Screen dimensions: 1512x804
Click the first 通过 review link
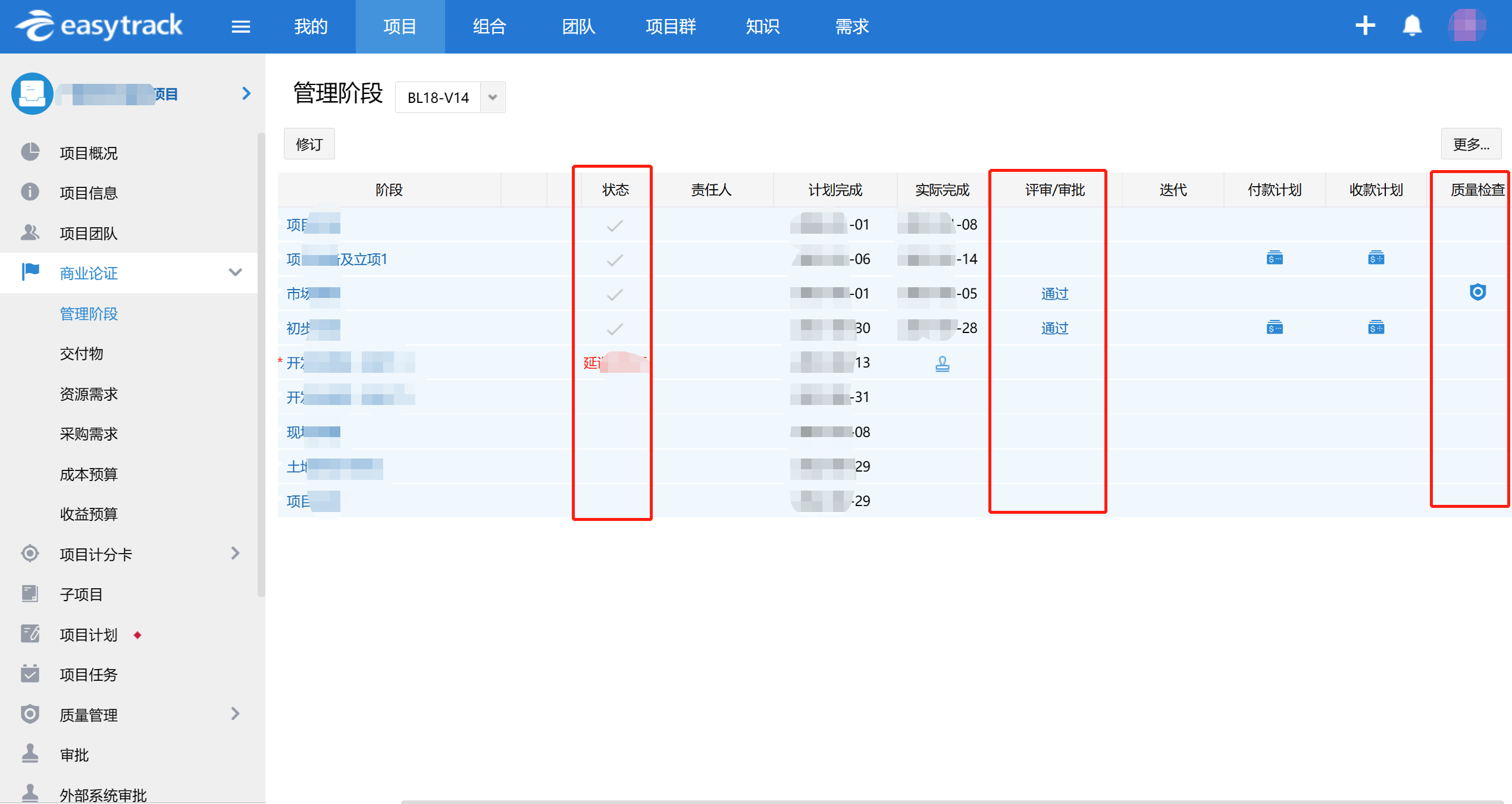coord(1054,293)
